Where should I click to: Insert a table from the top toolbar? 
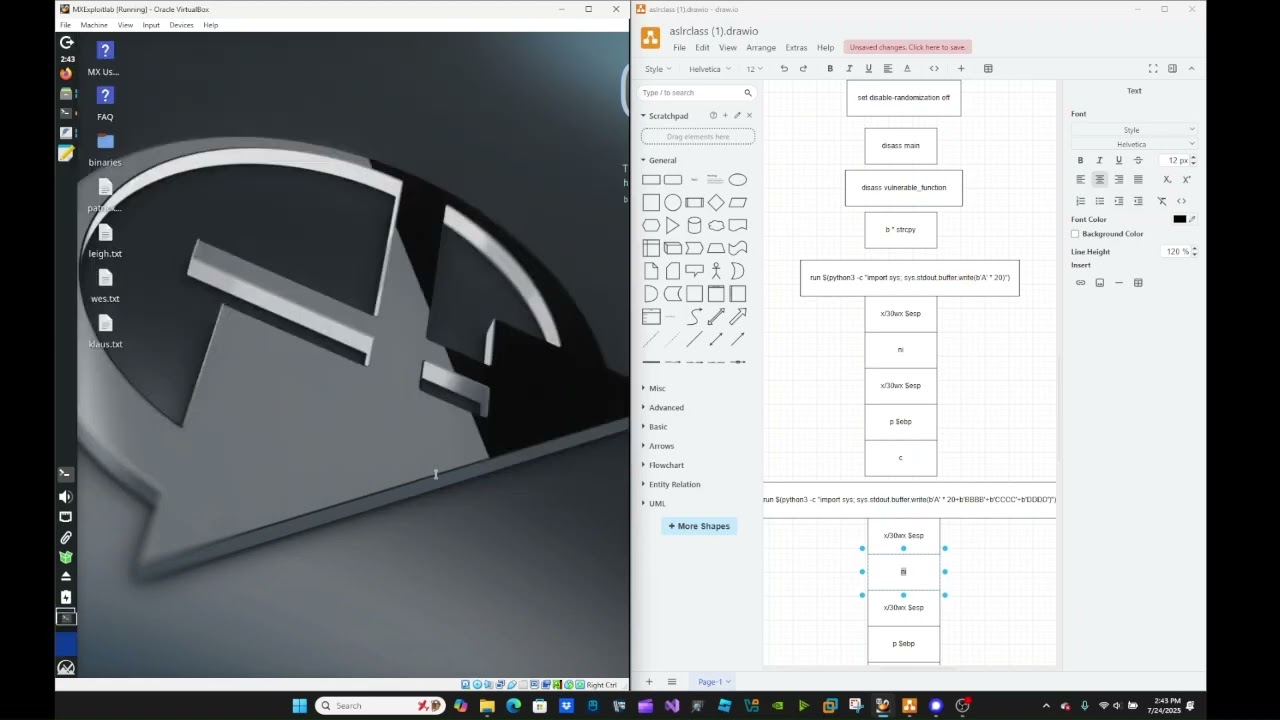tap(988, 69)
